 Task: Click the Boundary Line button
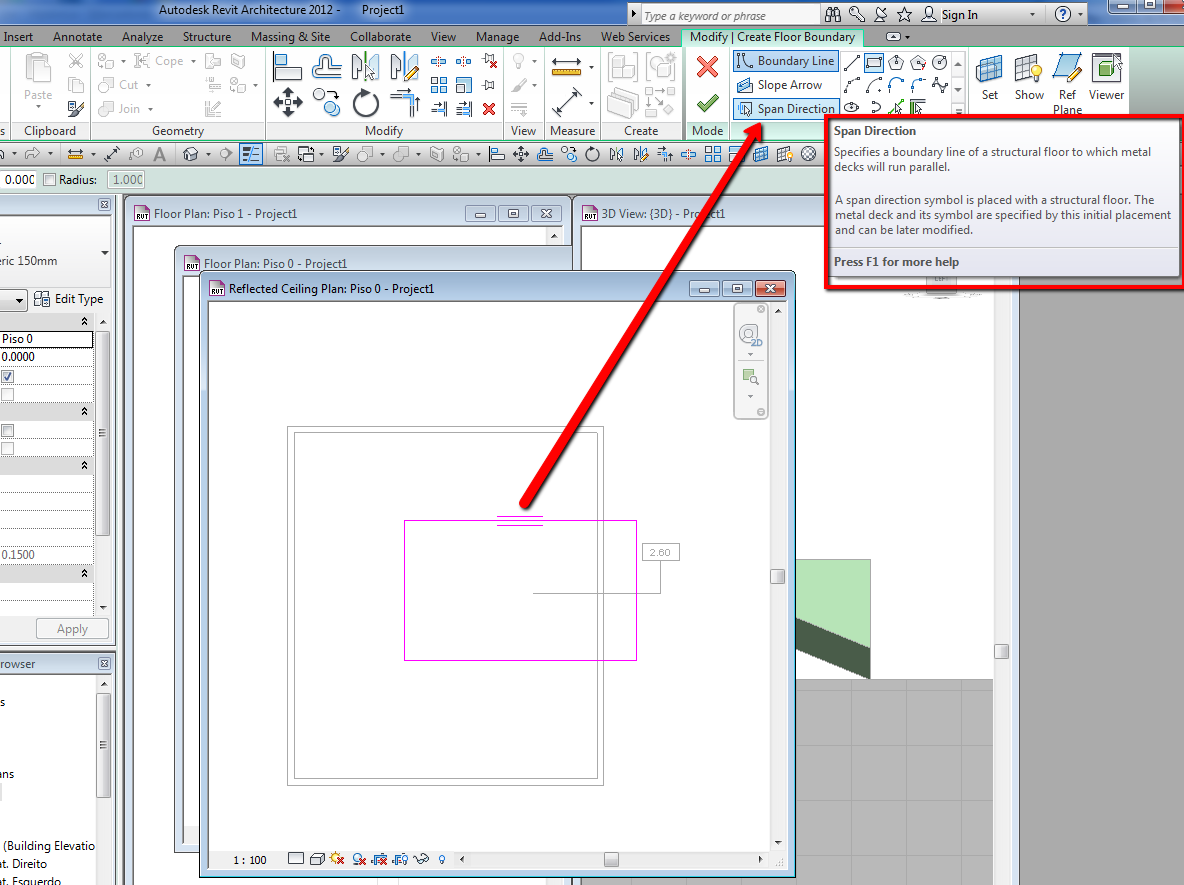pos(786,61)
